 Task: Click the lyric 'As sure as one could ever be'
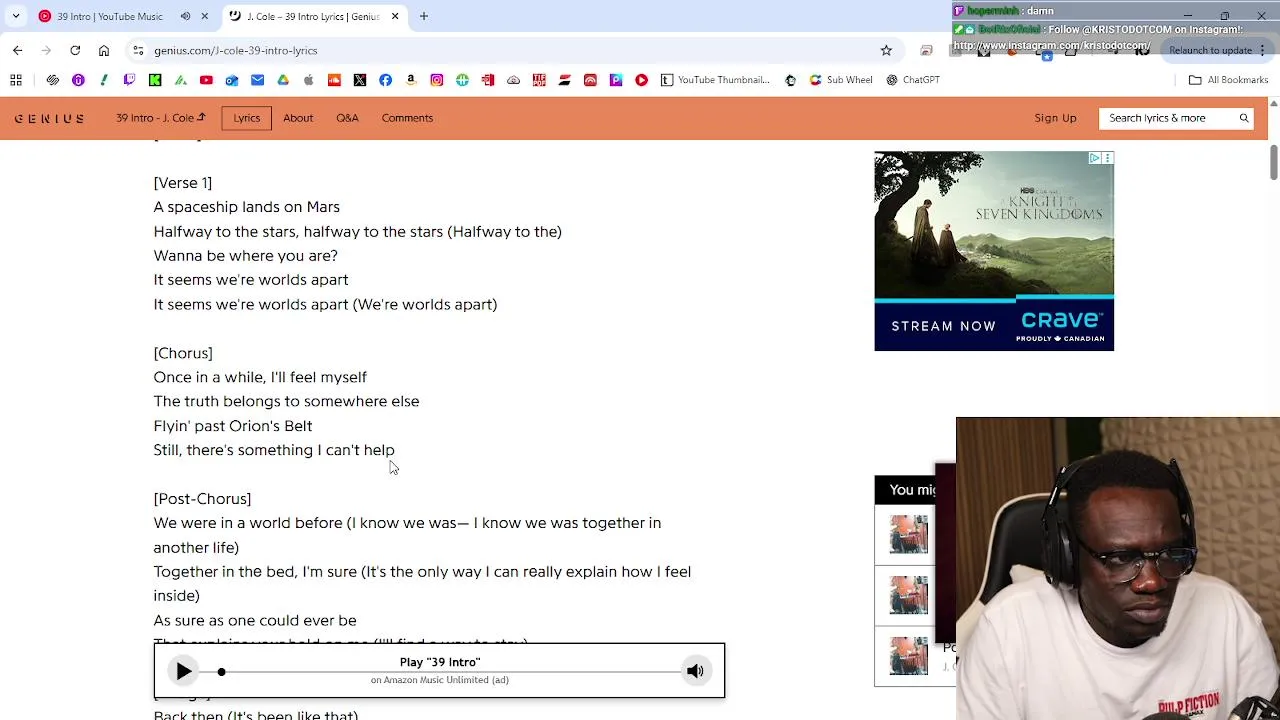(255, 621)
